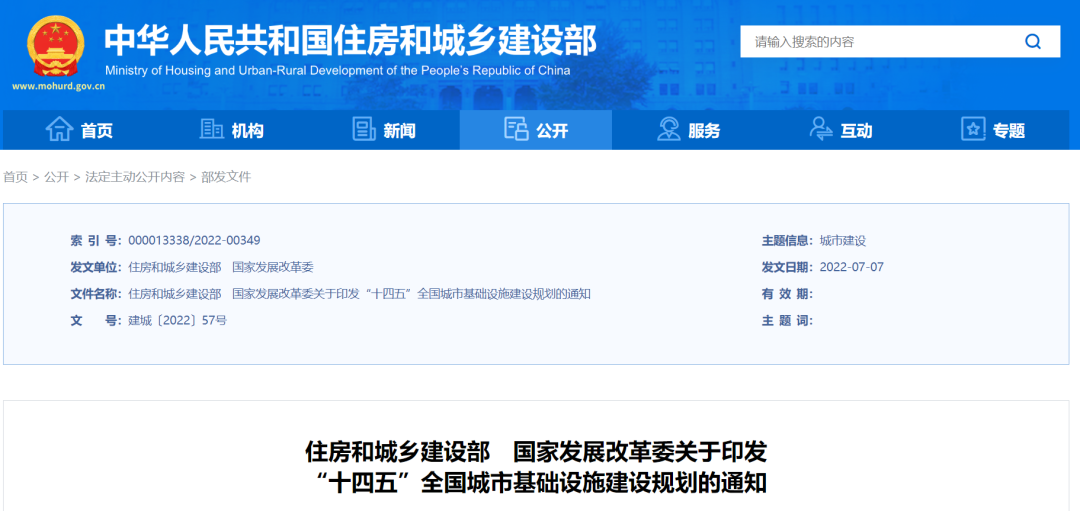Click the large bold heading starting 住房和城乡建设部
The height and width of the screenshot is (511, 1080).
coord(537,466)
